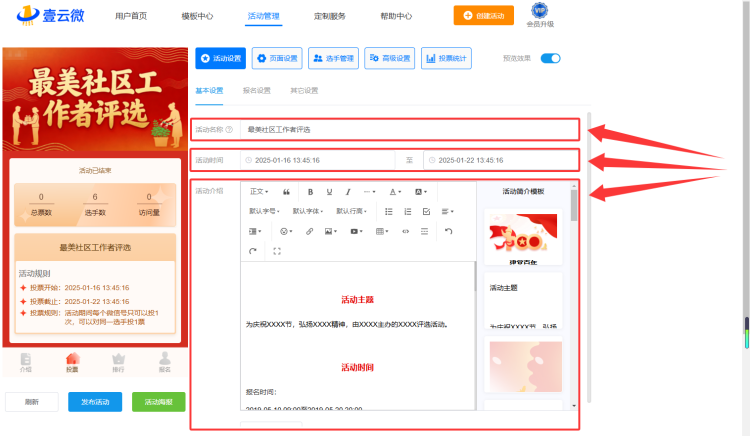This screenshot has width=750, height=436.
Task: Toggle fullscreen editor mode
Action: click(x=277, y=251)
